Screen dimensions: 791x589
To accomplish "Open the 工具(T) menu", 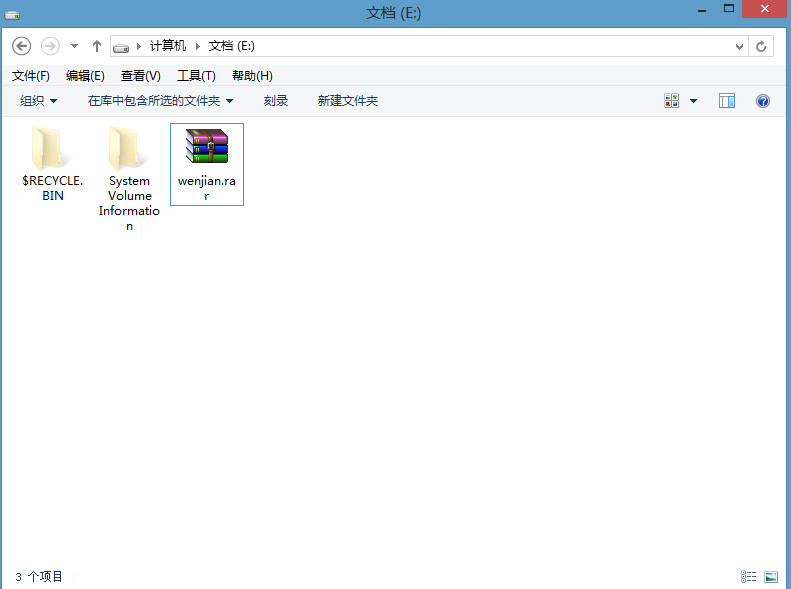I will pos(196,76).
